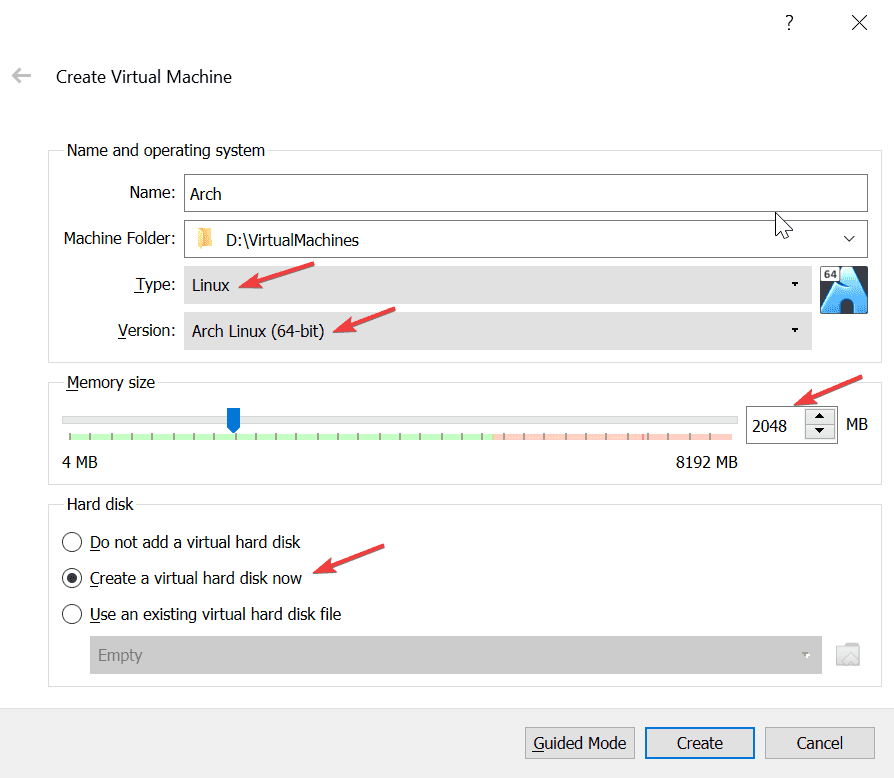Click the Create button
This screenshot has width=894, height=778.
[x=700, y=743]
